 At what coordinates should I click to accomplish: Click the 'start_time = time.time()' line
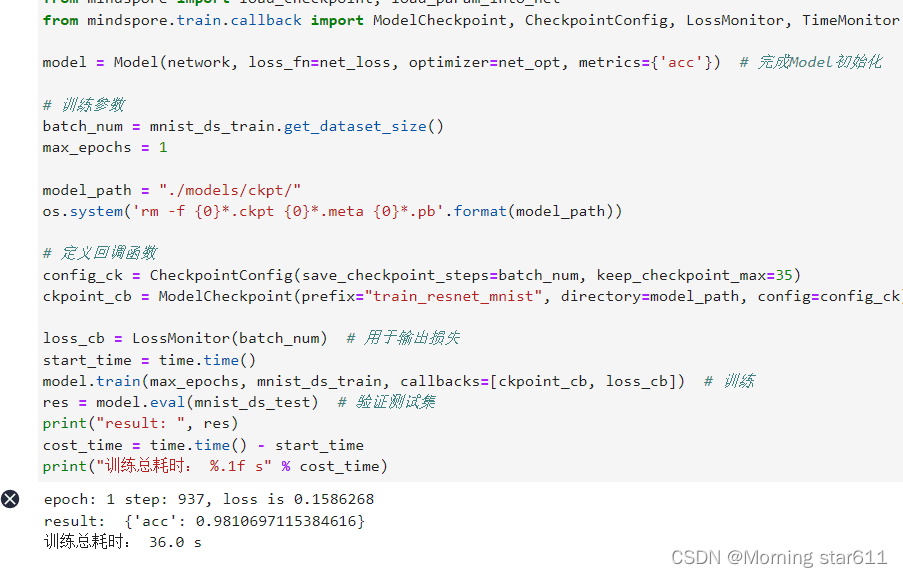coord(149,360)
